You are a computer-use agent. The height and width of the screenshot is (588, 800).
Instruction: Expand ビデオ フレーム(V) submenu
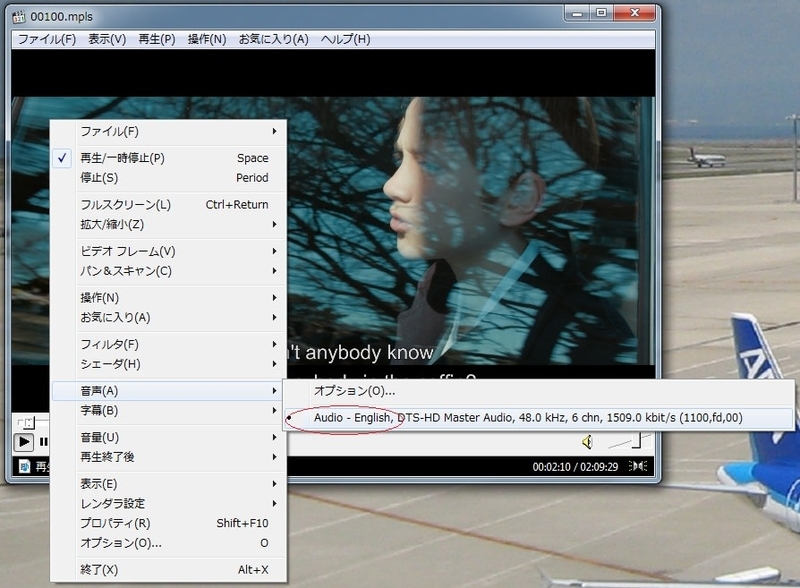click(x=168, y=251)
